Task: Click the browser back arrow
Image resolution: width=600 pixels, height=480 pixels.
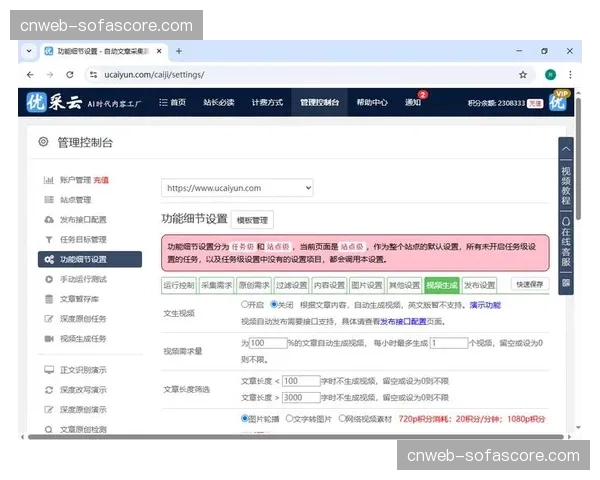Action: pyautogui.click(x=30, y=75)
